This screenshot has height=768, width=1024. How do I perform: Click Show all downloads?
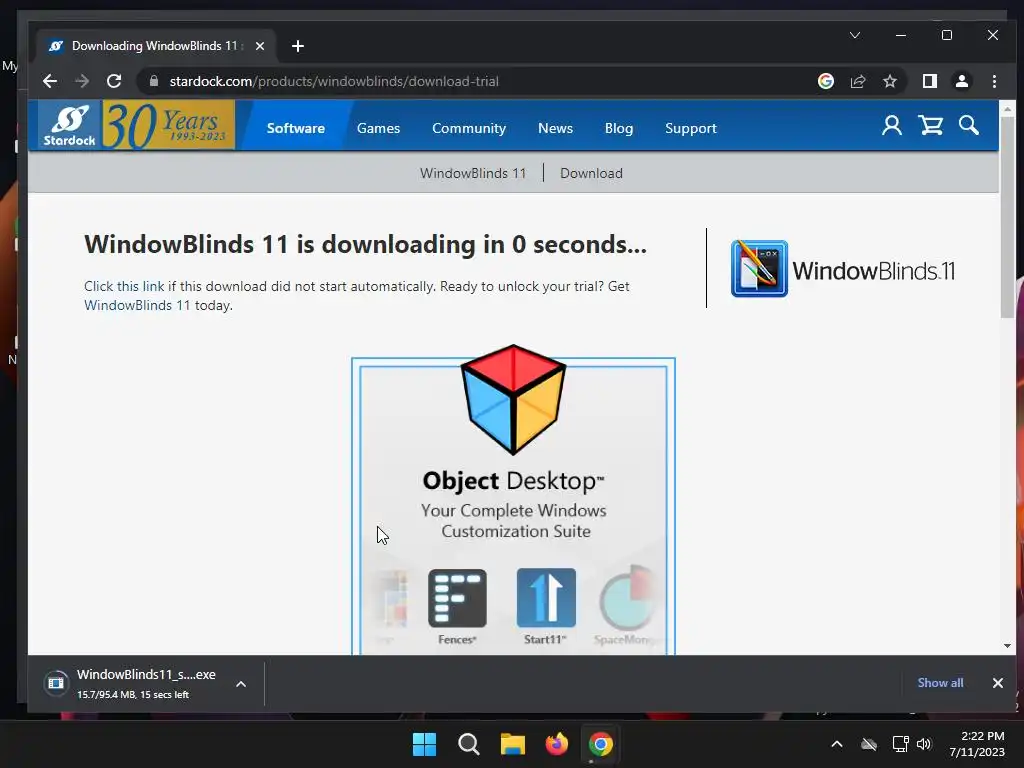[x=940, y=682]
